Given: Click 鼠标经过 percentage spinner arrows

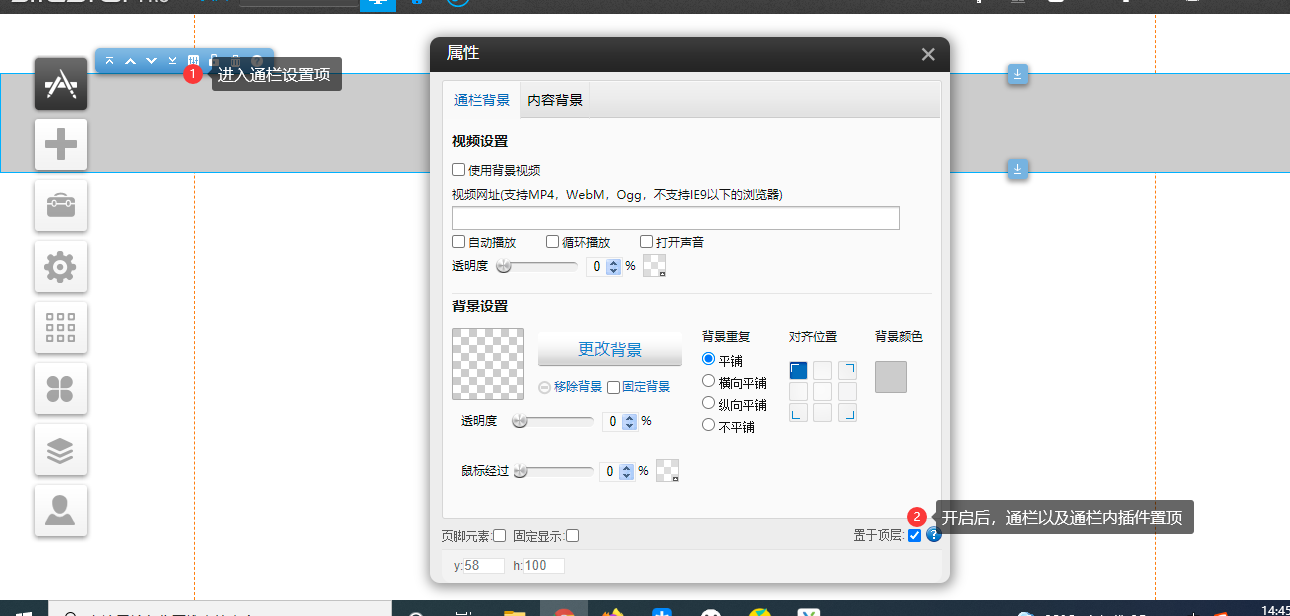Looking at the screenshot, I should coord(627,471).
